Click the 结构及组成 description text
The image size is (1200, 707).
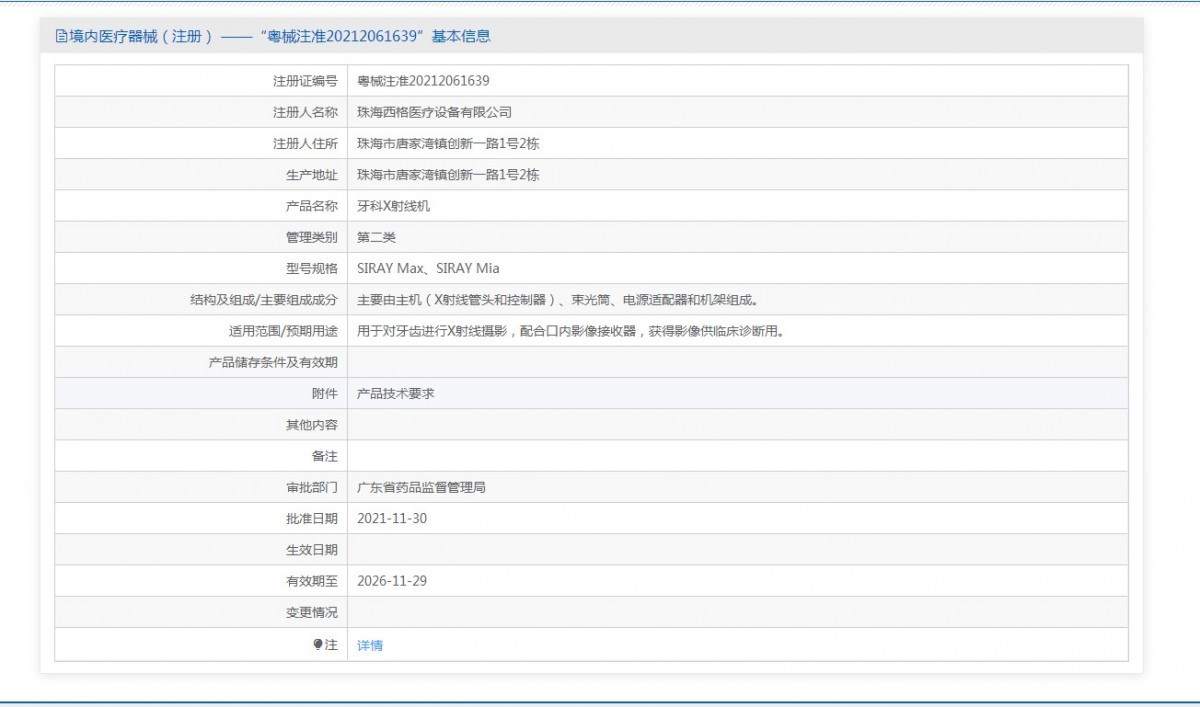563,300
